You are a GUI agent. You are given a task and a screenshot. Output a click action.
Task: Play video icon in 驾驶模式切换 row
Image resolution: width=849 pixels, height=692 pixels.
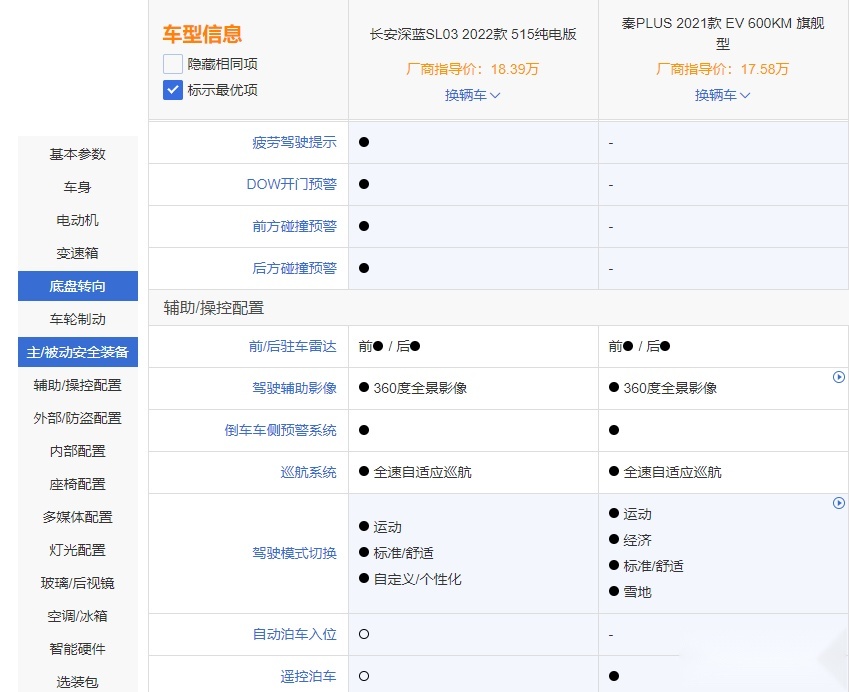click(x=839, y=503)
